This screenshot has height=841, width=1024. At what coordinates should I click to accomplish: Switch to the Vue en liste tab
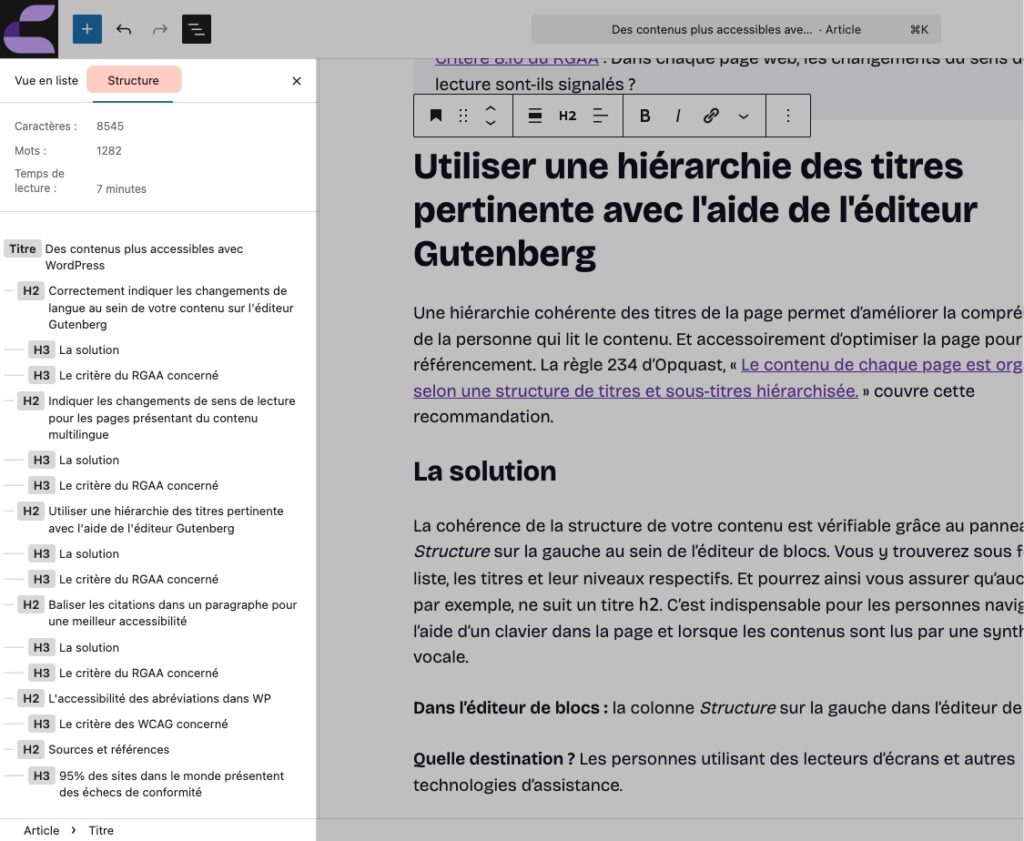(46, 80)
